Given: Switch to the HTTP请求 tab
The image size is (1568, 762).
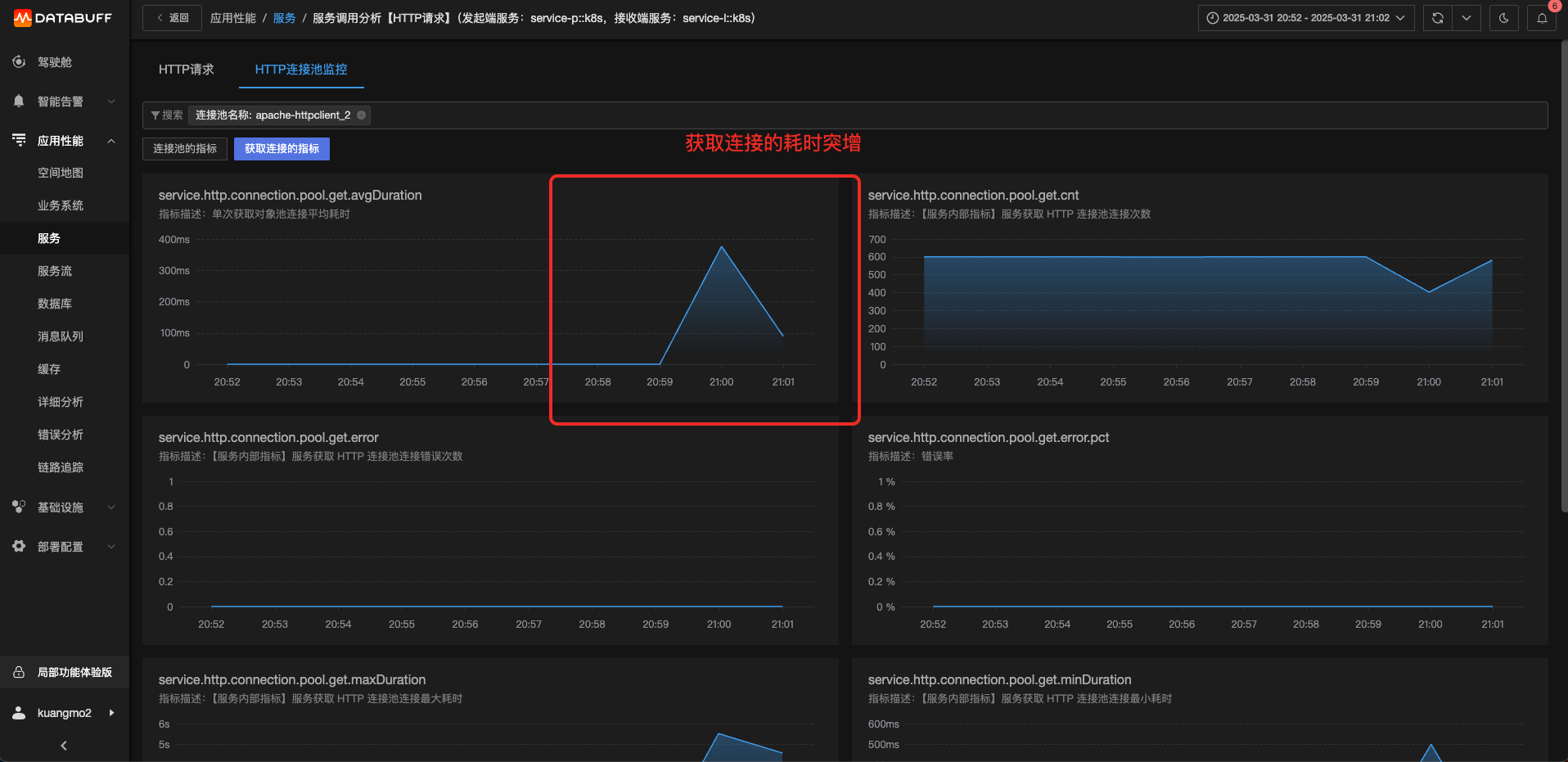Looking at the screenshot, I should pyautogui.click(x=187, y=70).
